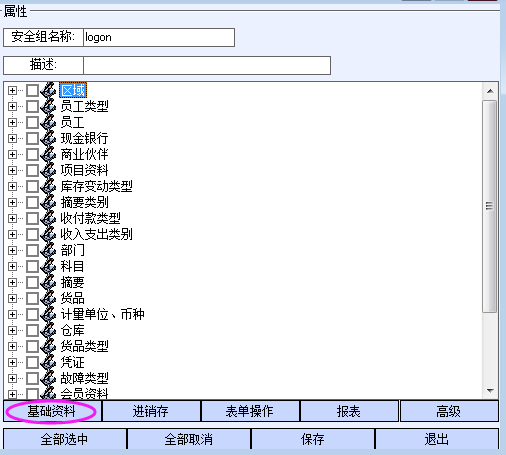Viewport: 506px width, 455px height.
Task: Click the icon beside 项目资料
Action: pos(48,170)
